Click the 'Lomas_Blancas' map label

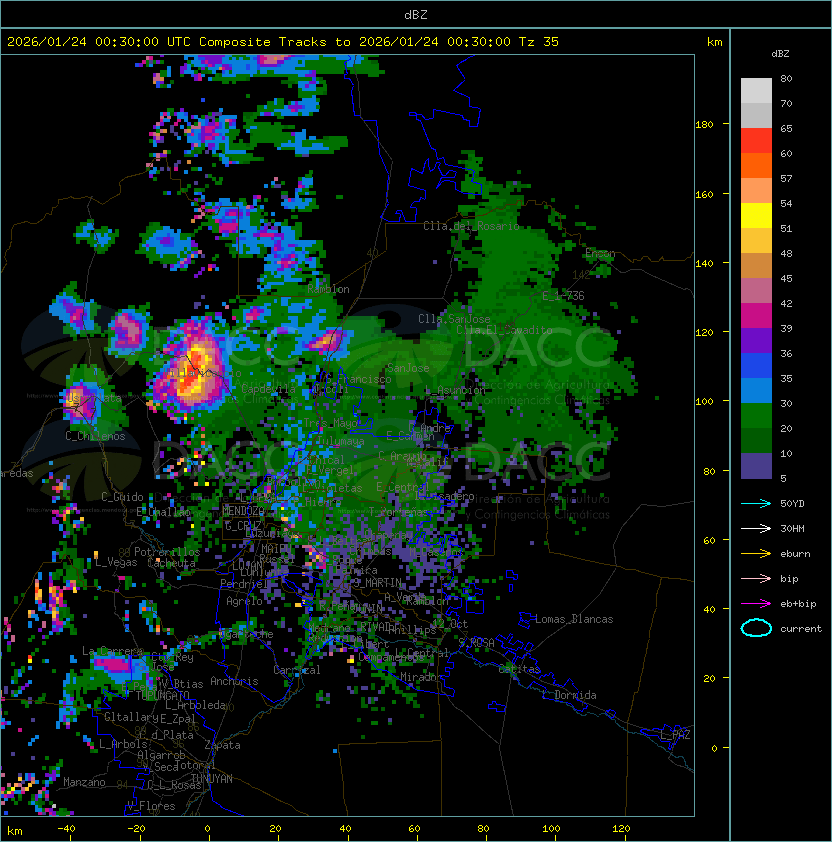(574, 619)
